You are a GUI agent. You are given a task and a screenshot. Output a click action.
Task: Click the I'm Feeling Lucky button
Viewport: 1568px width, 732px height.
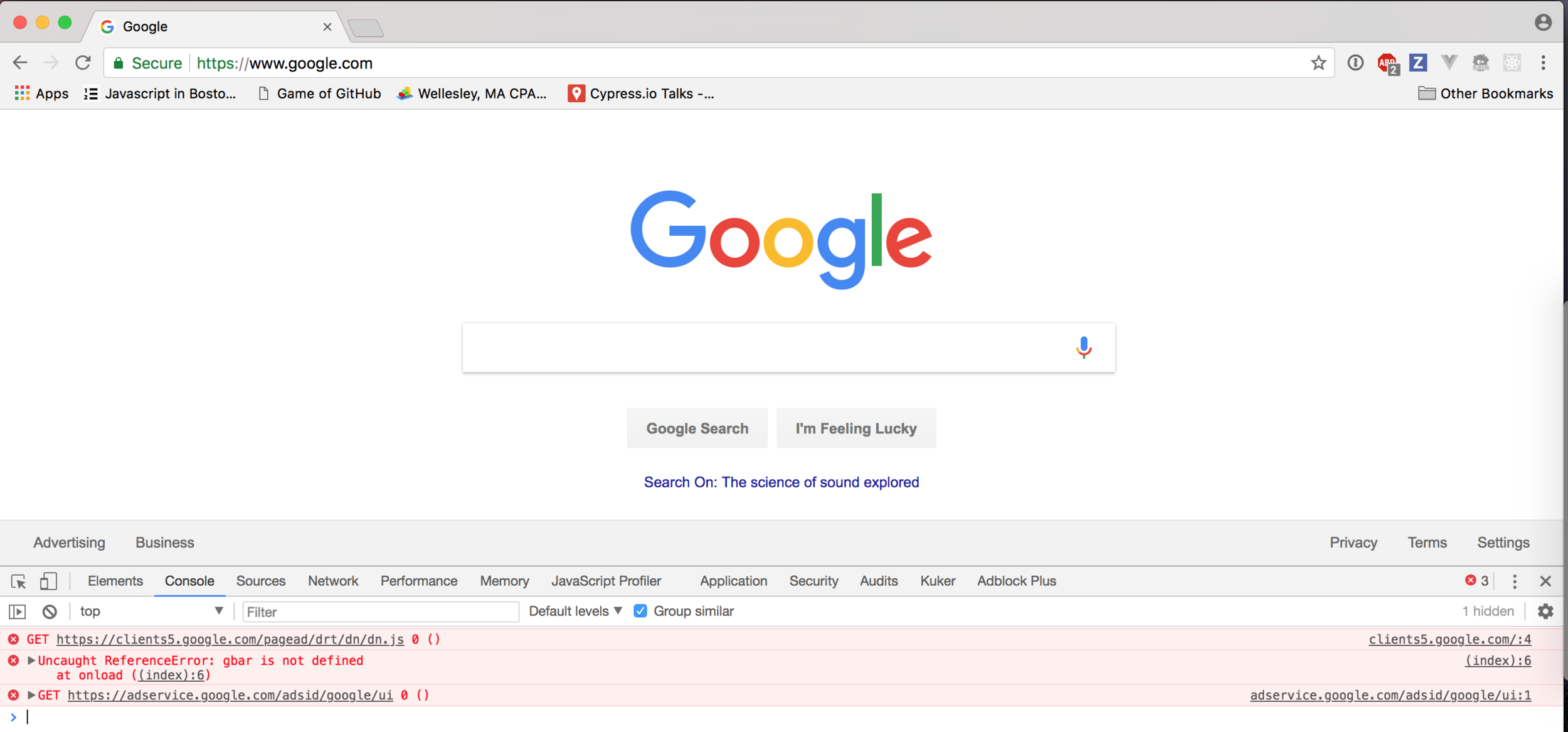click(x=856, y=428)
